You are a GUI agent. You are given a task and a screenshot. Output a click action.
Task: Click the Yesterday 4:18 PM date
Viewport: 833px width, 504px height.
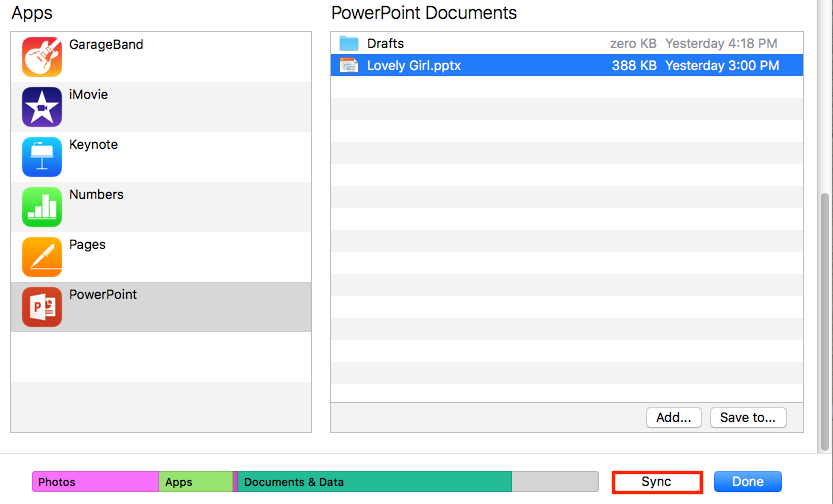pyautogui.click(x=721, y=43)
